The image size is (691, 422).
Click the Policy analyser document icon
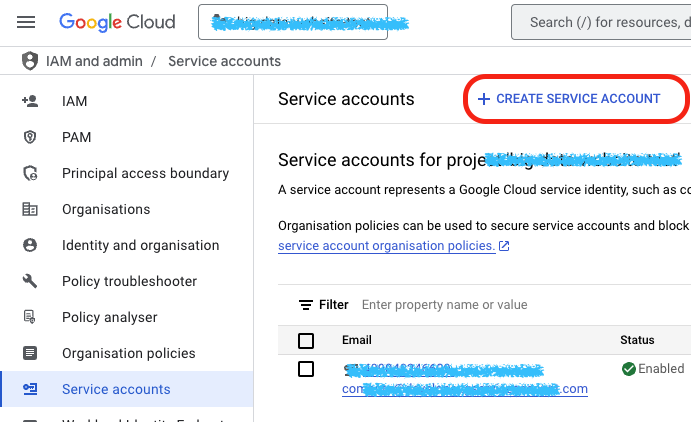30,317
